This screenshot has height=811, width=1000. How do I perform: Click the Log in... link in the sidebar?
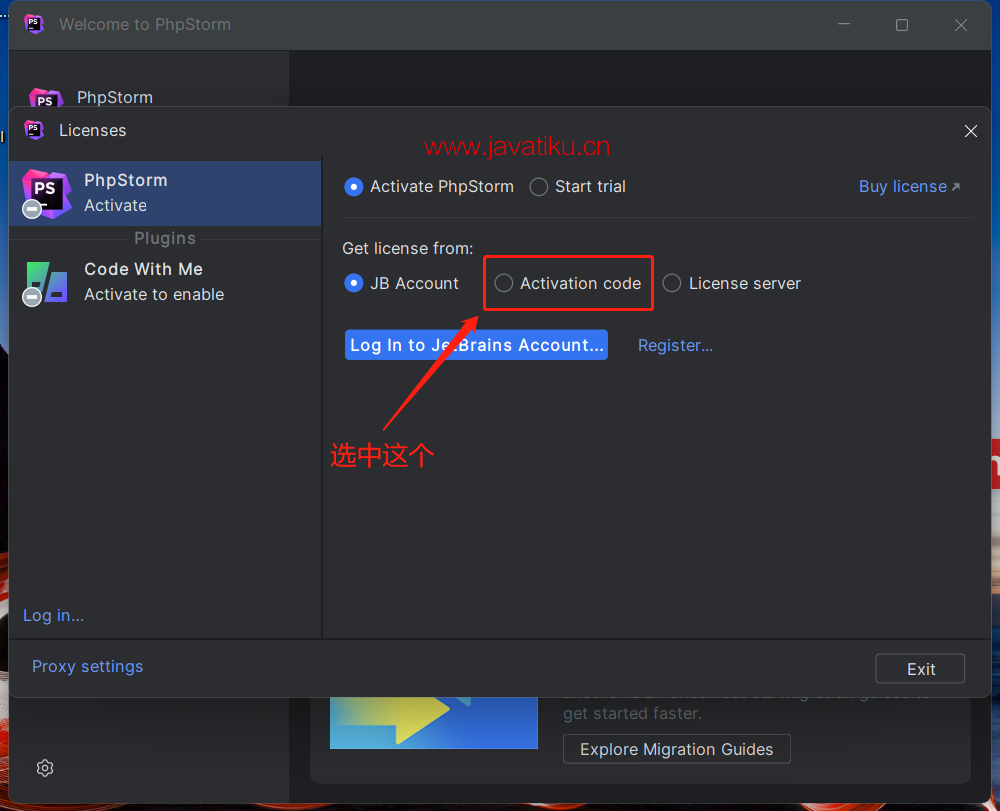point(54,616)
